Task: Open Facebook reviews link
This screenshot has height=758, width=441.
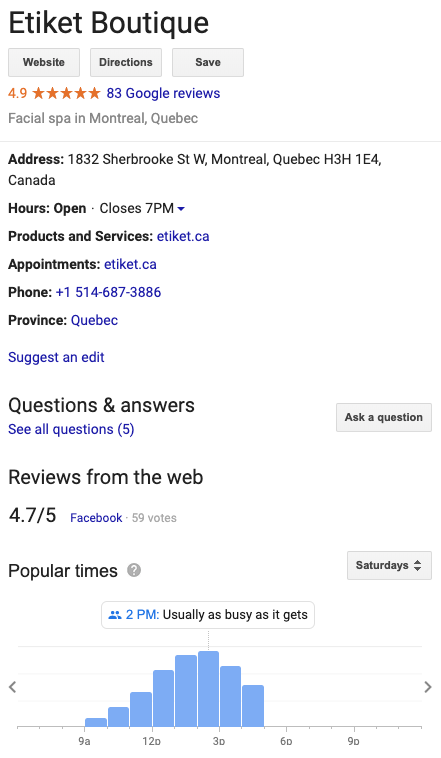Action: pos(96,518)
